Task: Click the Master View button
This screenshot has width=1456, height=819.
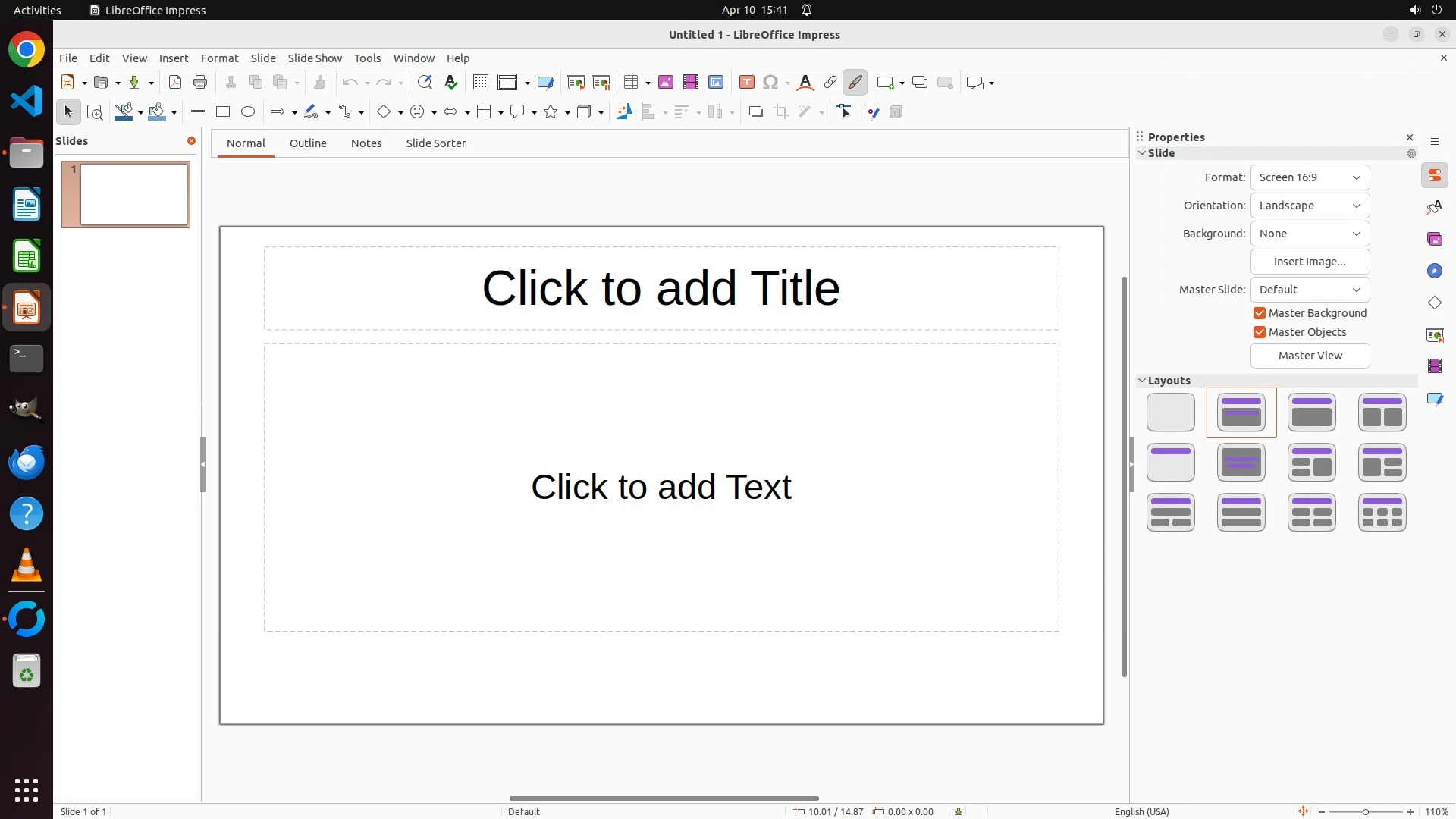Action: point(1310,356)
